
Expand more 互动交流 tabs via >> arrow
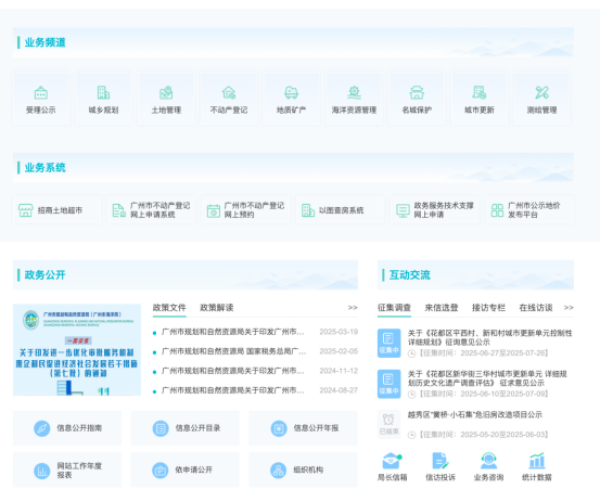(568, 308)
